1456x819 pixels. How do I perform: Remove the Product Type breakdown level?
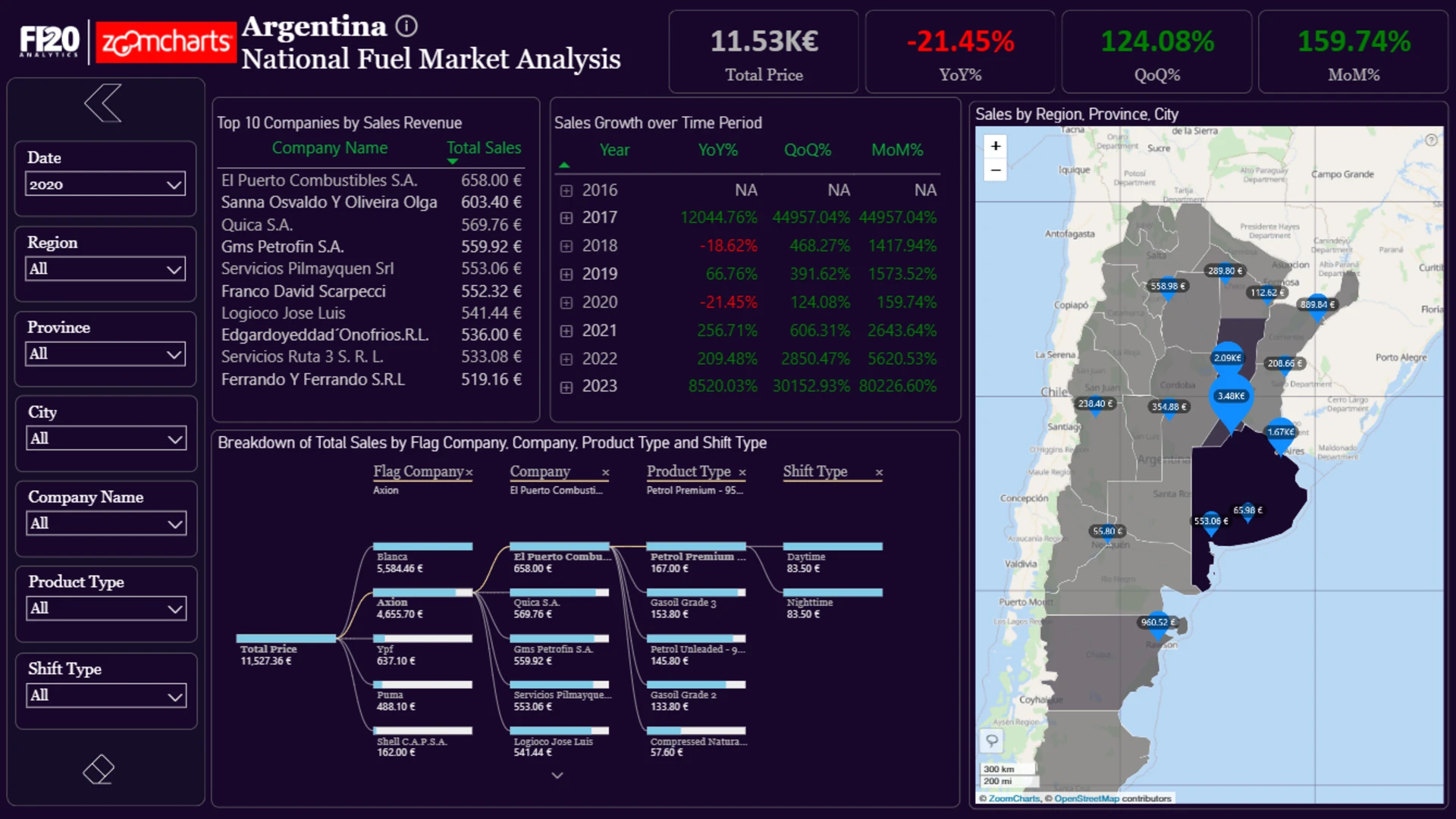point(742,472)
